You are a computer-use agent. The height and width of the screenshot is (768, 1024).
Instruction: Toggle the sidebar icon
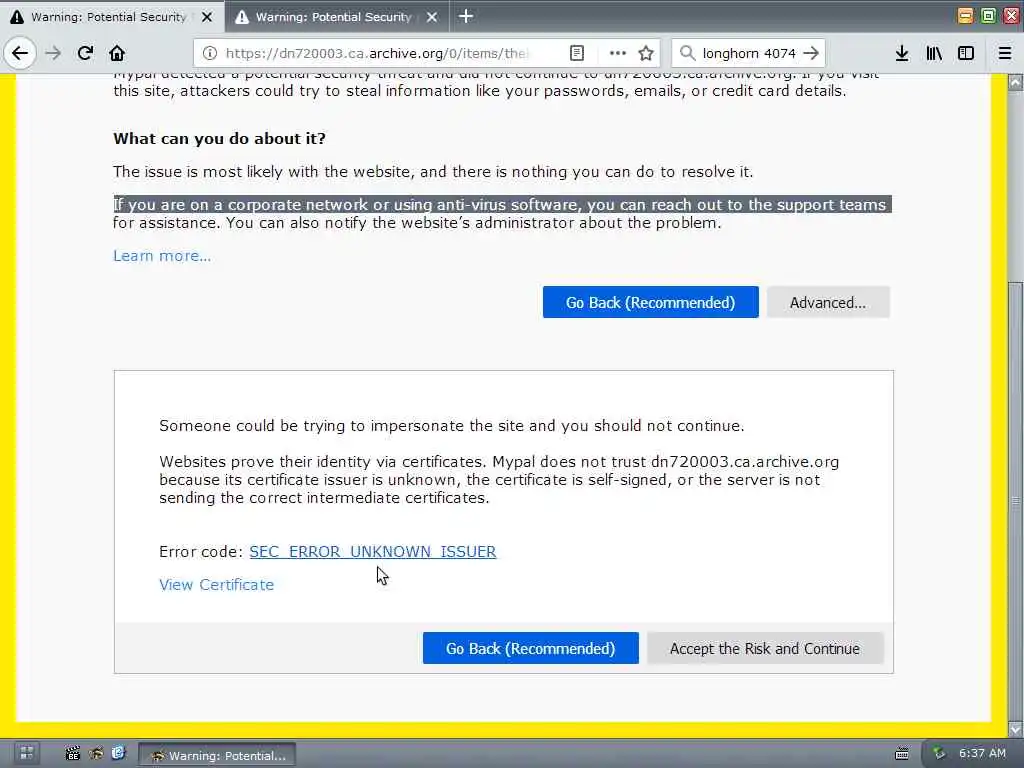(966, 53)
